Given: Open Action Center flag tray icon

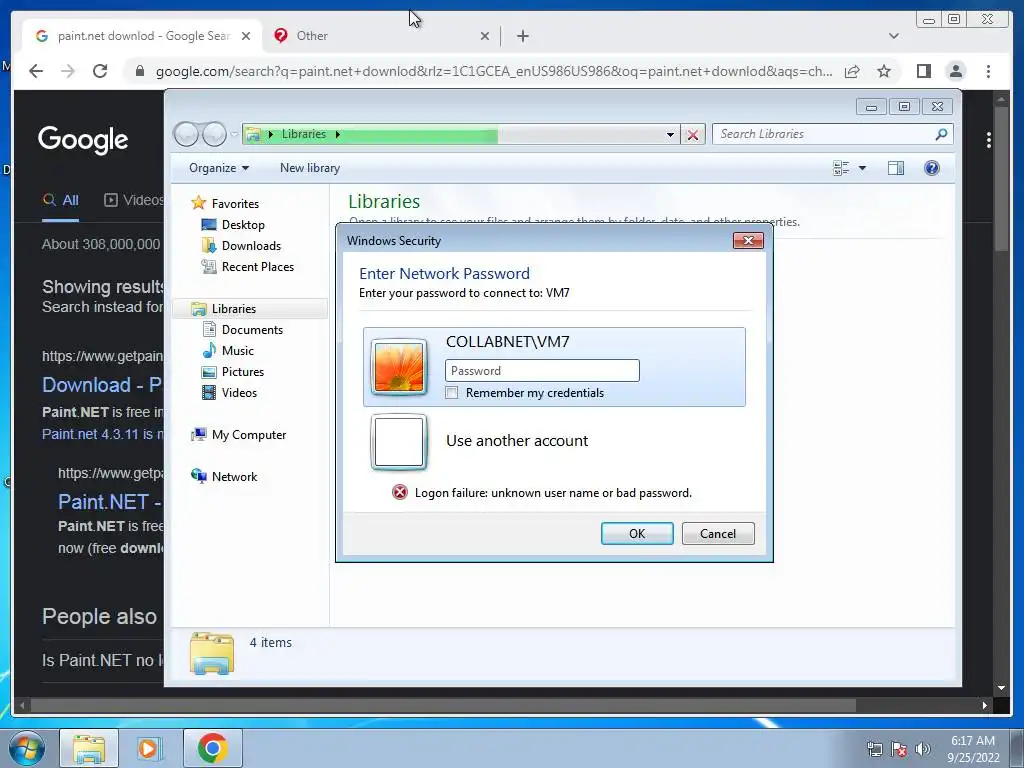Looking at the screenshot, I should [x=899, y=749].
